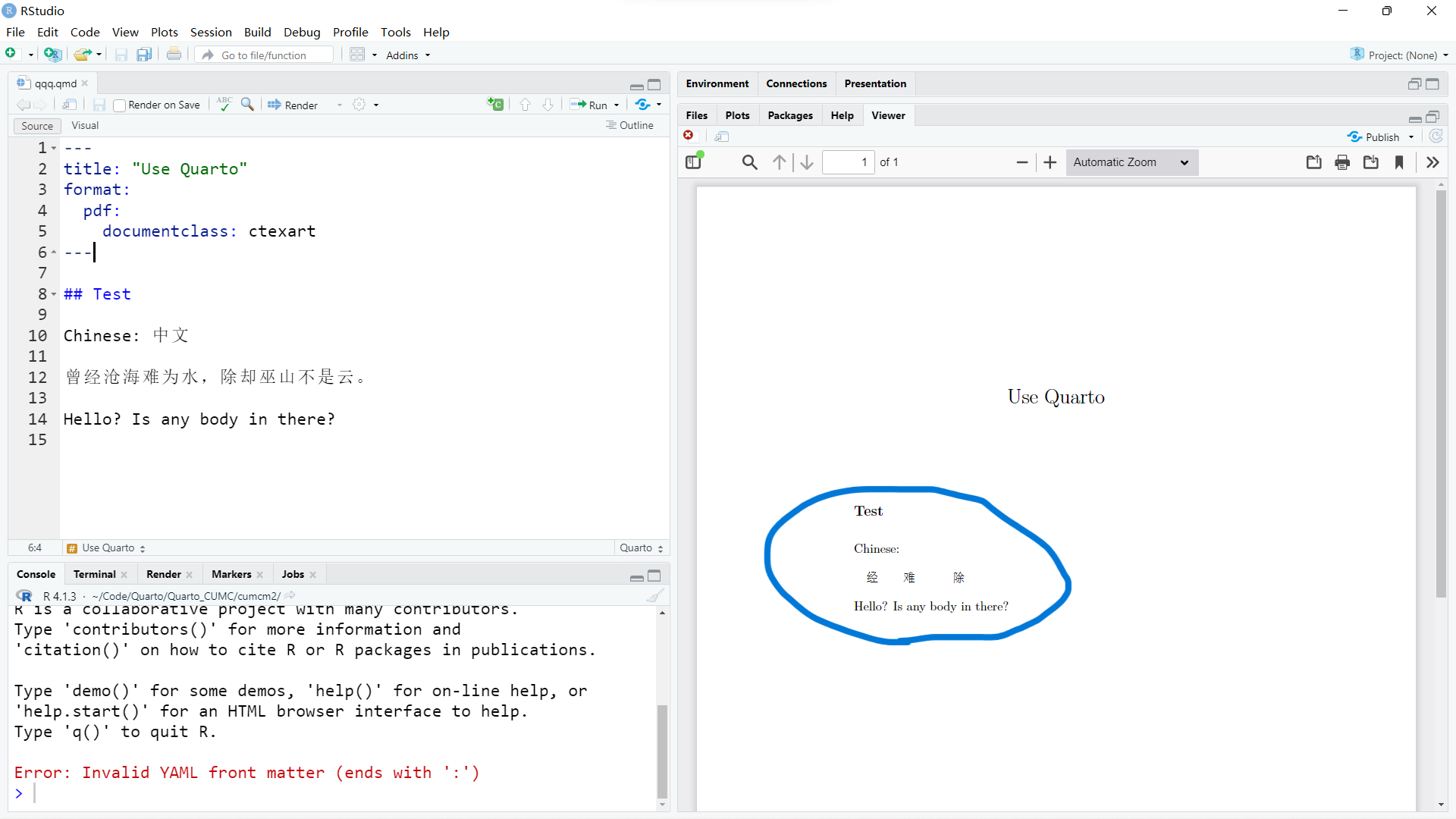Open the Run options dropdown
Screen dimensions: 1456x819
pyautogui.click(x=616, y=105)
